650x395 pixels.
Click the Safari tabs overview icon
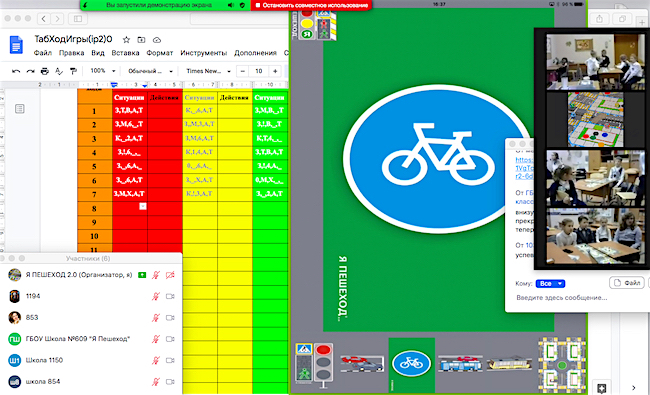coord(622,19)
